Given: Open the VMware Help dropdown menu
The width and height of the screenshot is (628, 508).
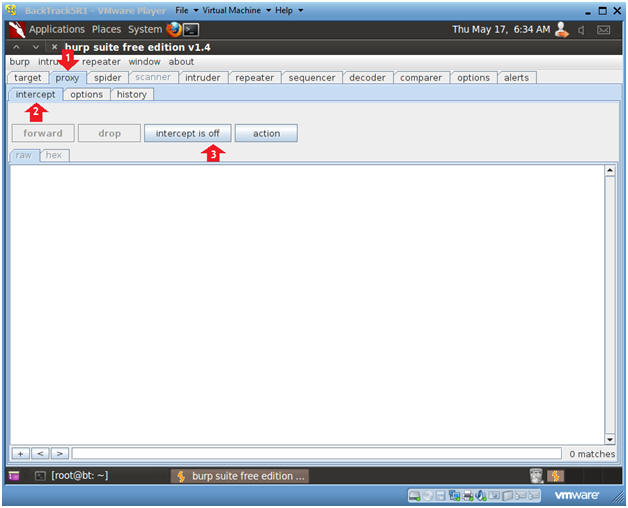Looking at the screenshot, I should [289, 10].
